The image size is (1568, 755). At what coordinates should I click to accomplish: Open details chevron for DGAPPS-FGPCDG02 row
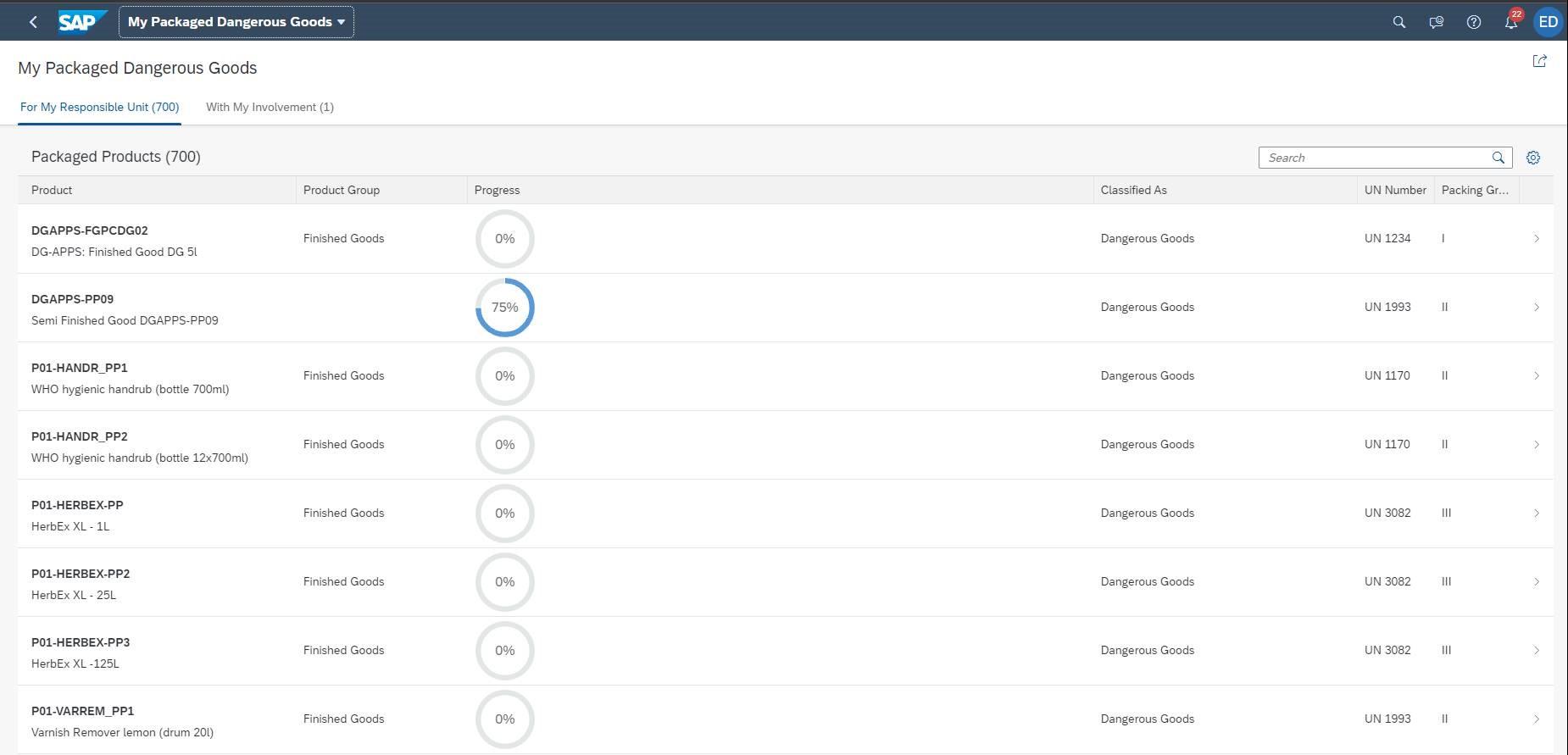tap(1537, 239)
